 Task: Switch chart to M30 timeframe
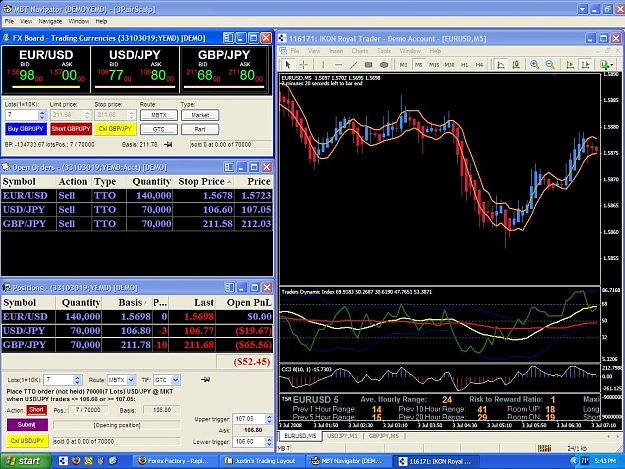click(x=449, y=65)
